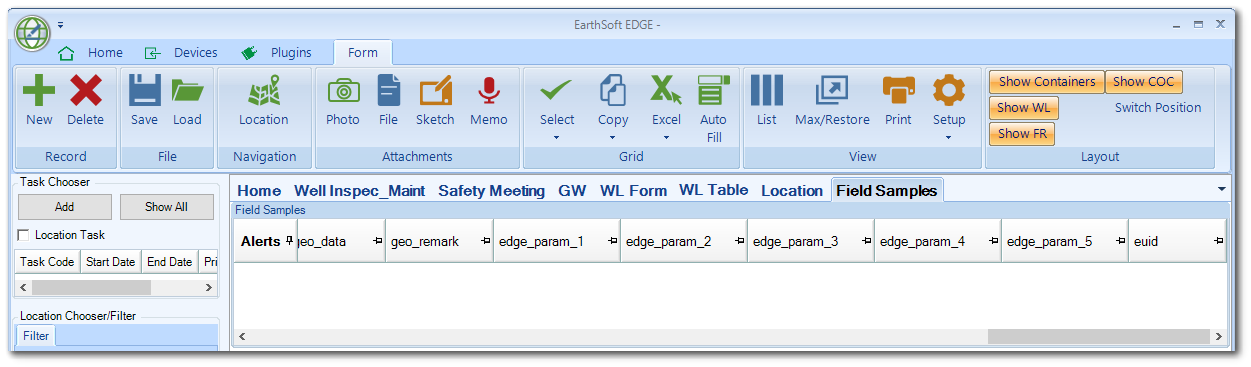
Task: Click the Start Date column header
Action: [111, 262]
